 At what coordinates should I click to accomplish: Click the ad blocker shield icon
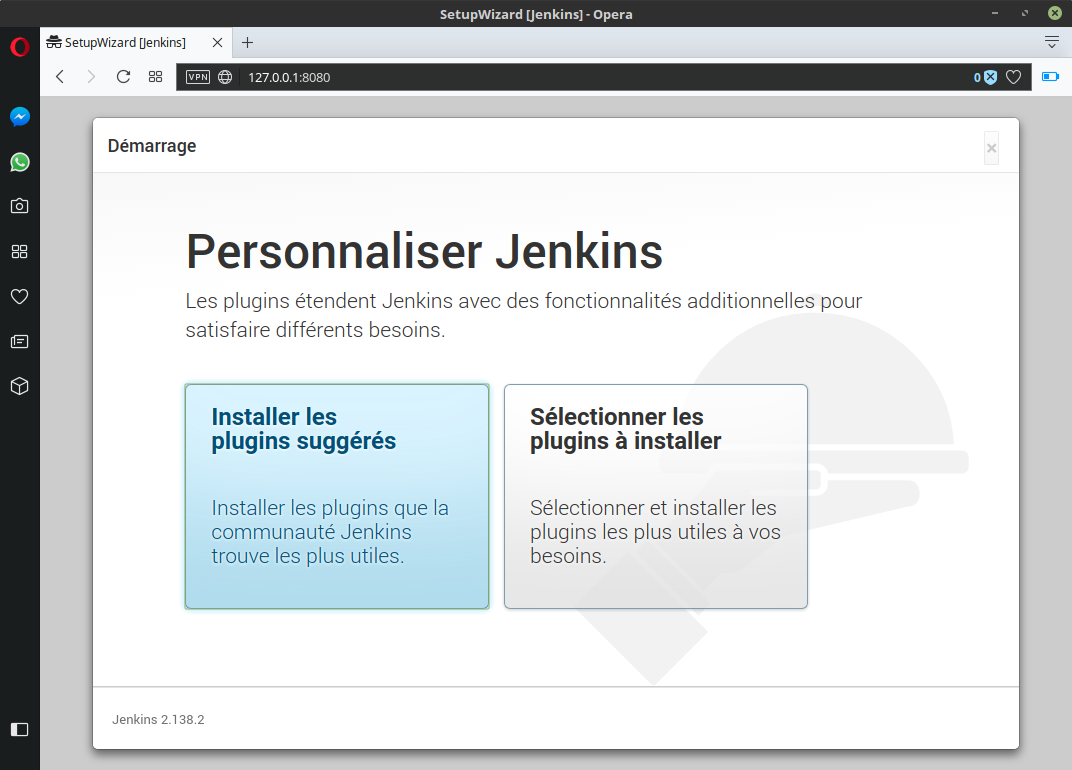point(989,77)
